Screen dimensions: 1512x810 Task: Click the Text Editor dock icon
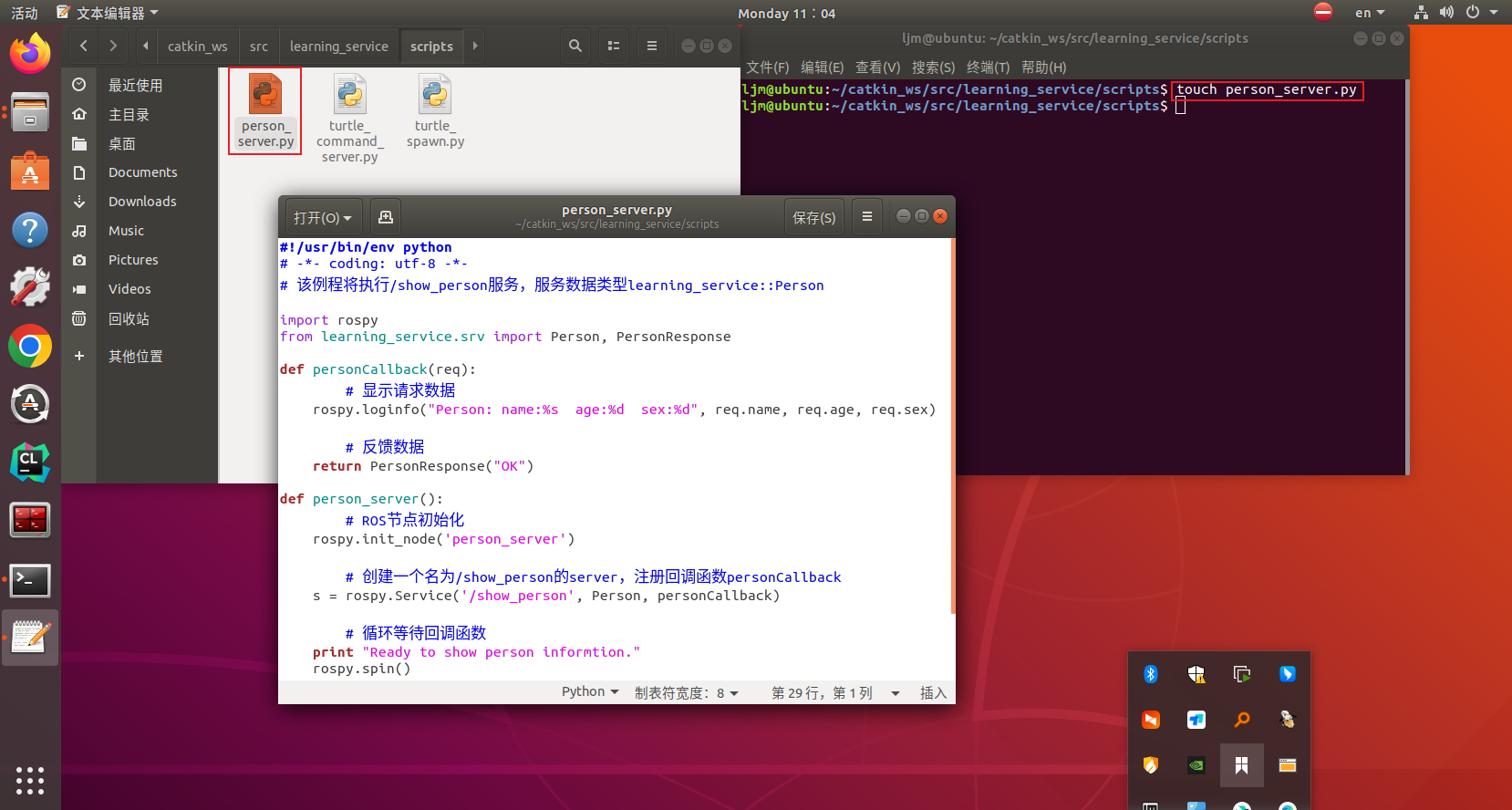pos(30,638)
